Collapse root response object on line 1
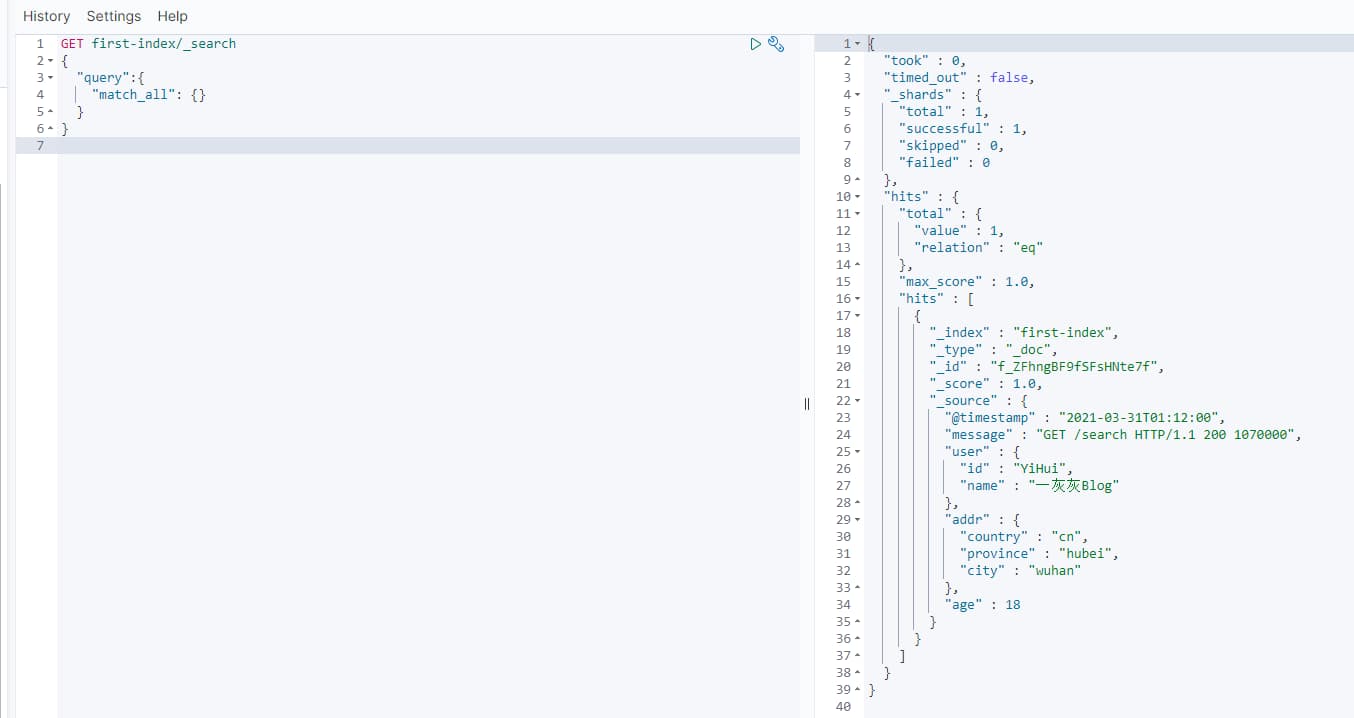The width and height of the screenshot is (1354, 718). pyautogui.click(x=857, y=44)
